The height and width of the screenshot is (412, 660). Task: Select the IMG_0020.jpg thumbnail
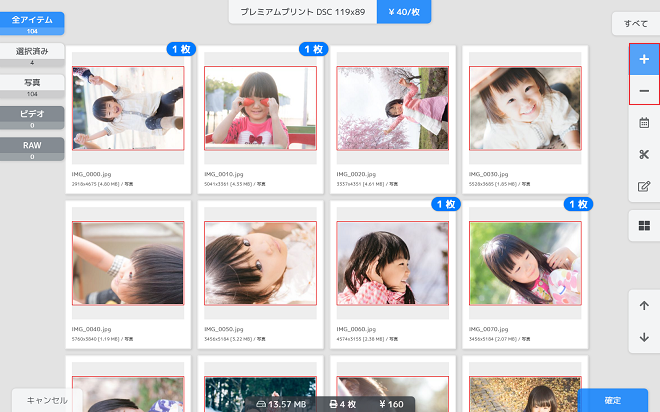coord(392,108)
